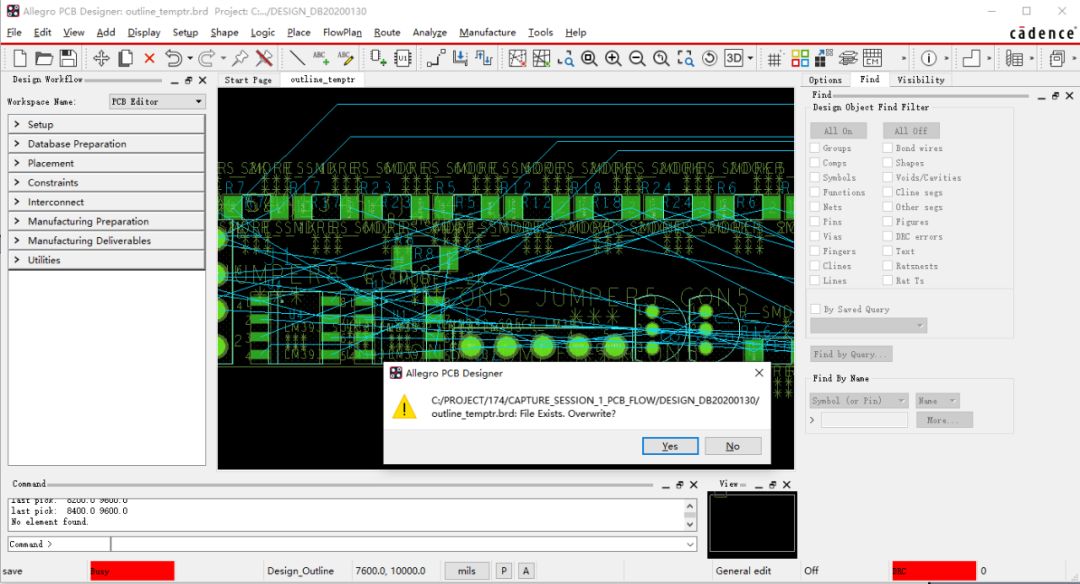Select the Add Text (ABC+) tool
Screen dimensions: 1080x584
pos(321,59)
